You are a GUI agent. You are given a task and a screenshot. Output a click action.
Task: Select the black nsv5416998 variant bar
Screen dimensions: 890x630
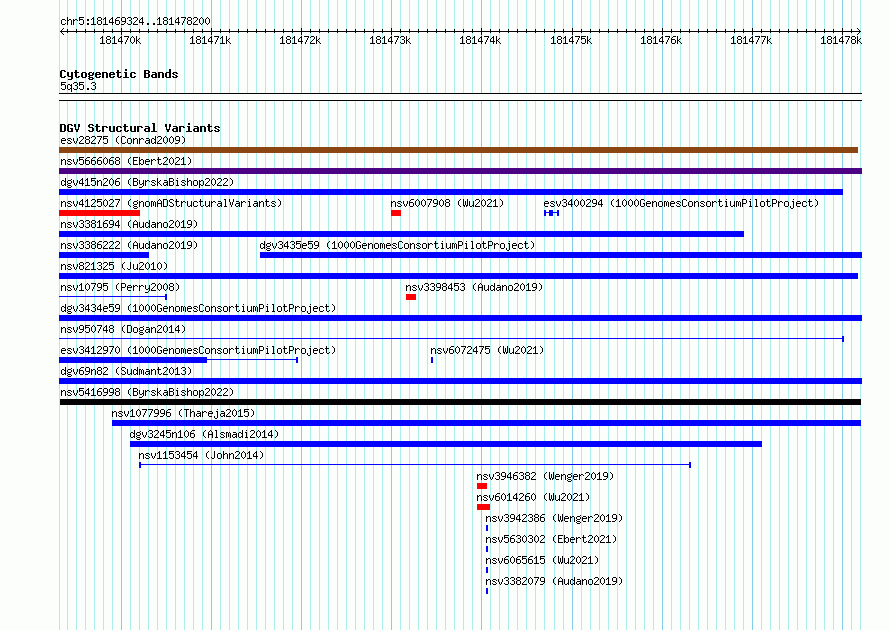(x=460, y=402)
